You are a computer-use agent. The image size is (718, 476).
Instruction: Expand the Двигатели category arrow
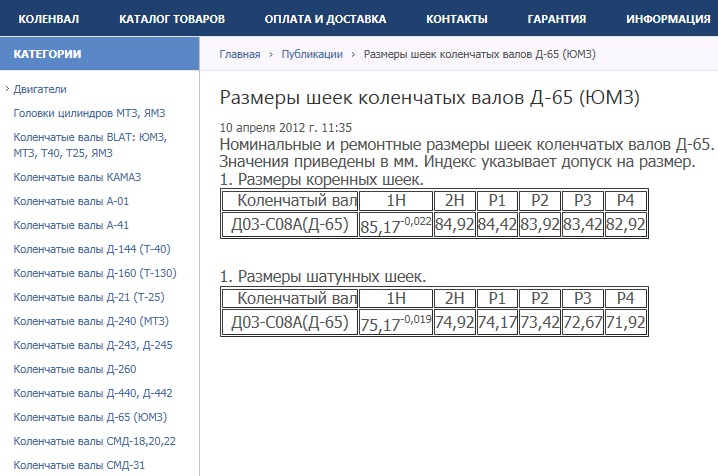7,89
